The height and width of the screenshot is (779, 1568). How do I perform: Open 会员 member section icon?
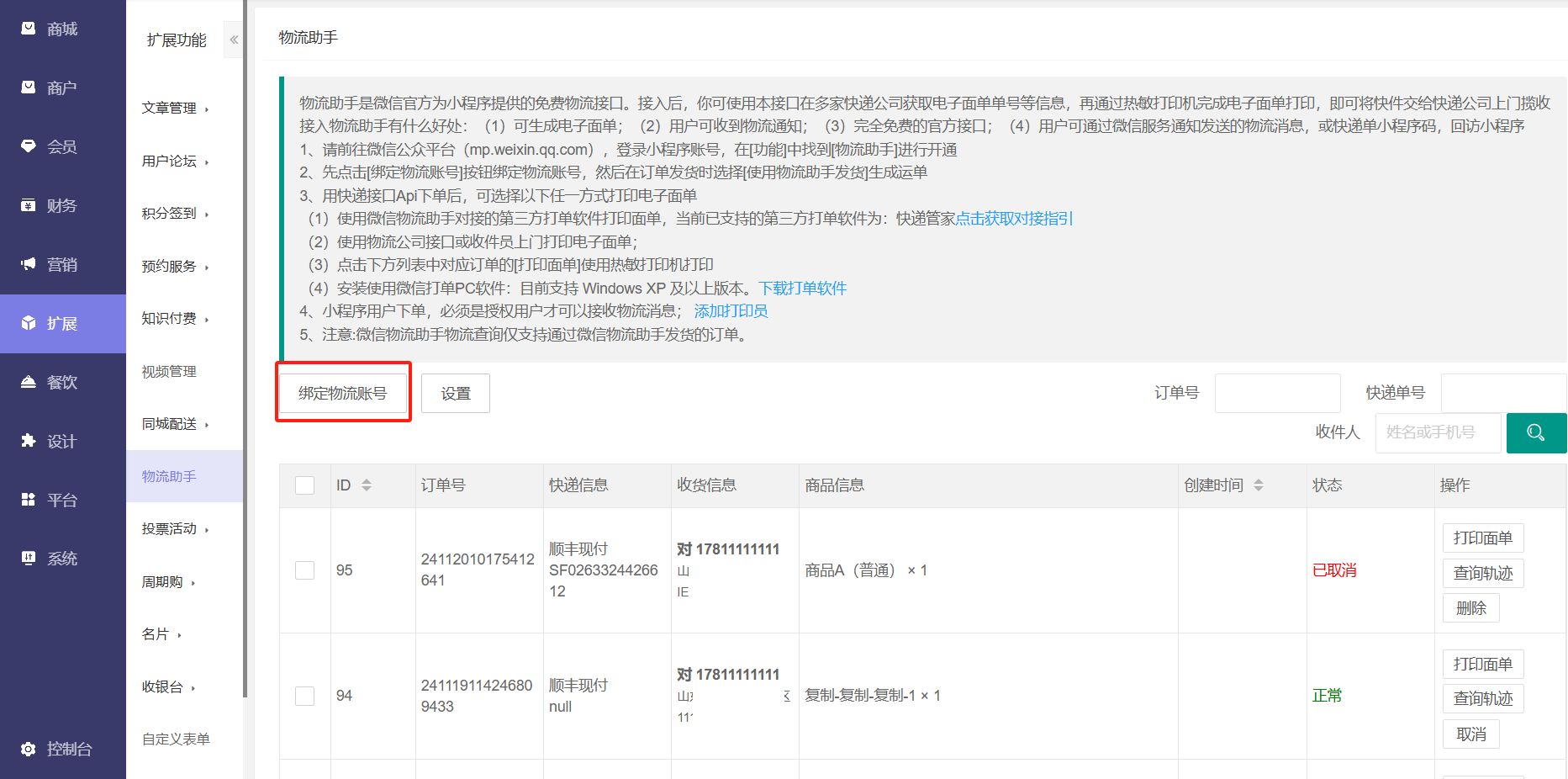[x=29, y=146]
